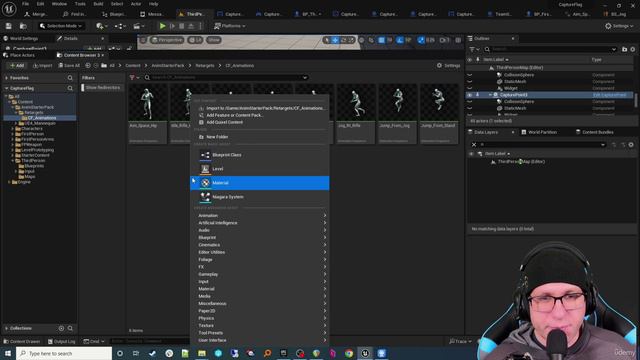This screenshot has width=640, height=360.
Task: Open the Selection Mode dropdown
Action: point(60,26)
